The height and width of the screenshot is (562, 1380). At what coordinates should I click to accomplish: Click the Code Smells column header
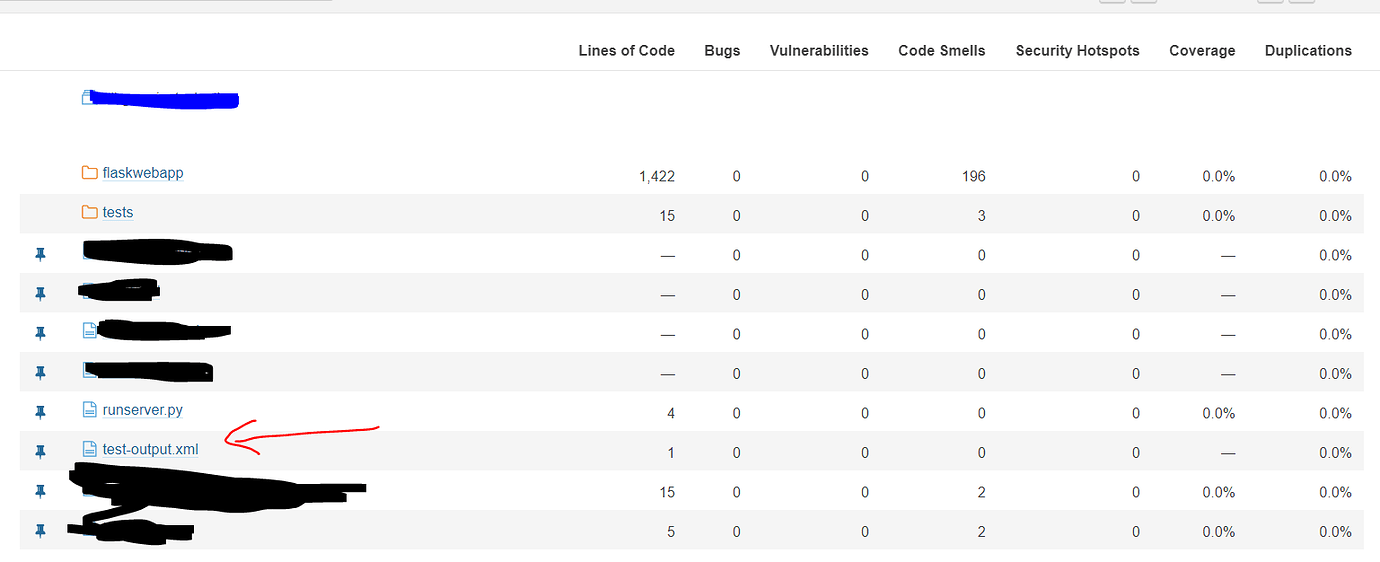(x=941, y=51)
